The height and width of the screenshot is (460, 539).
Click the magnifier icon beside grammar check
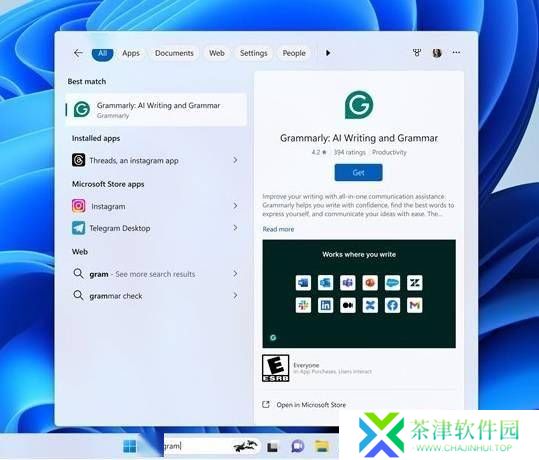78,295
